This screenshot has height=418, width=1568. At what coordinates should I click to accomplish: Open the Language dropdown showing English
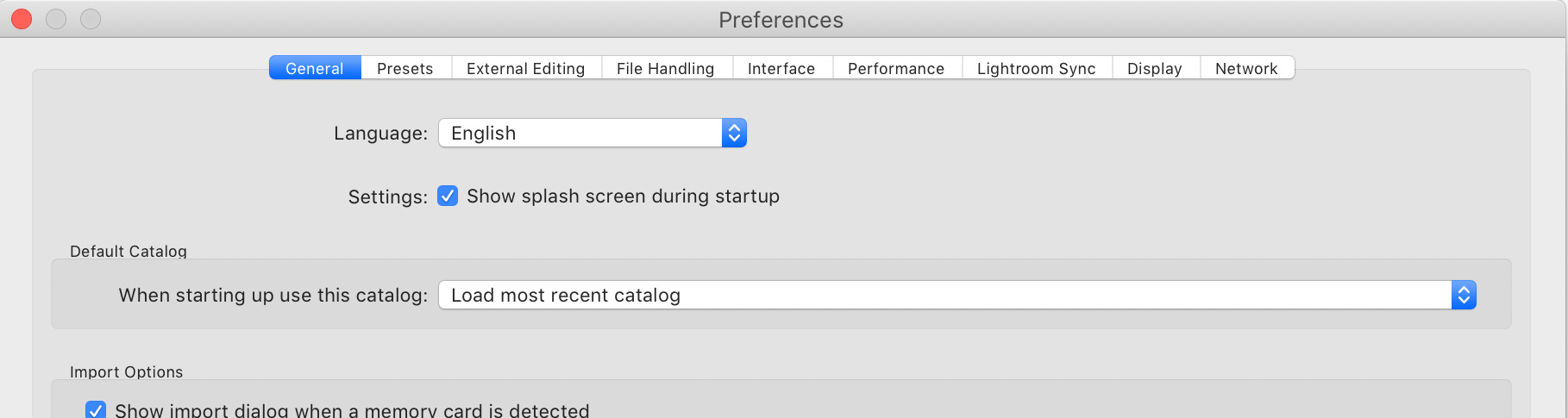[x=580, y=133]
